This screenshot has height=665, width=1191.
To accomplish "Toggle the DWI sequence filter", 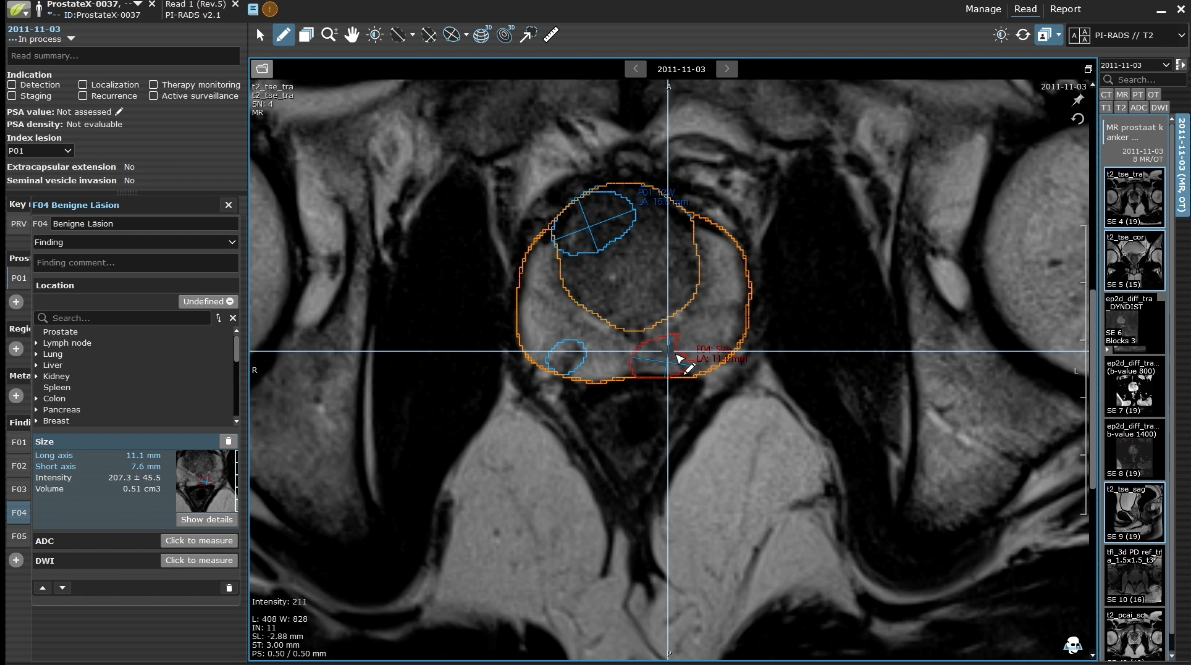I will [1160, 108].
